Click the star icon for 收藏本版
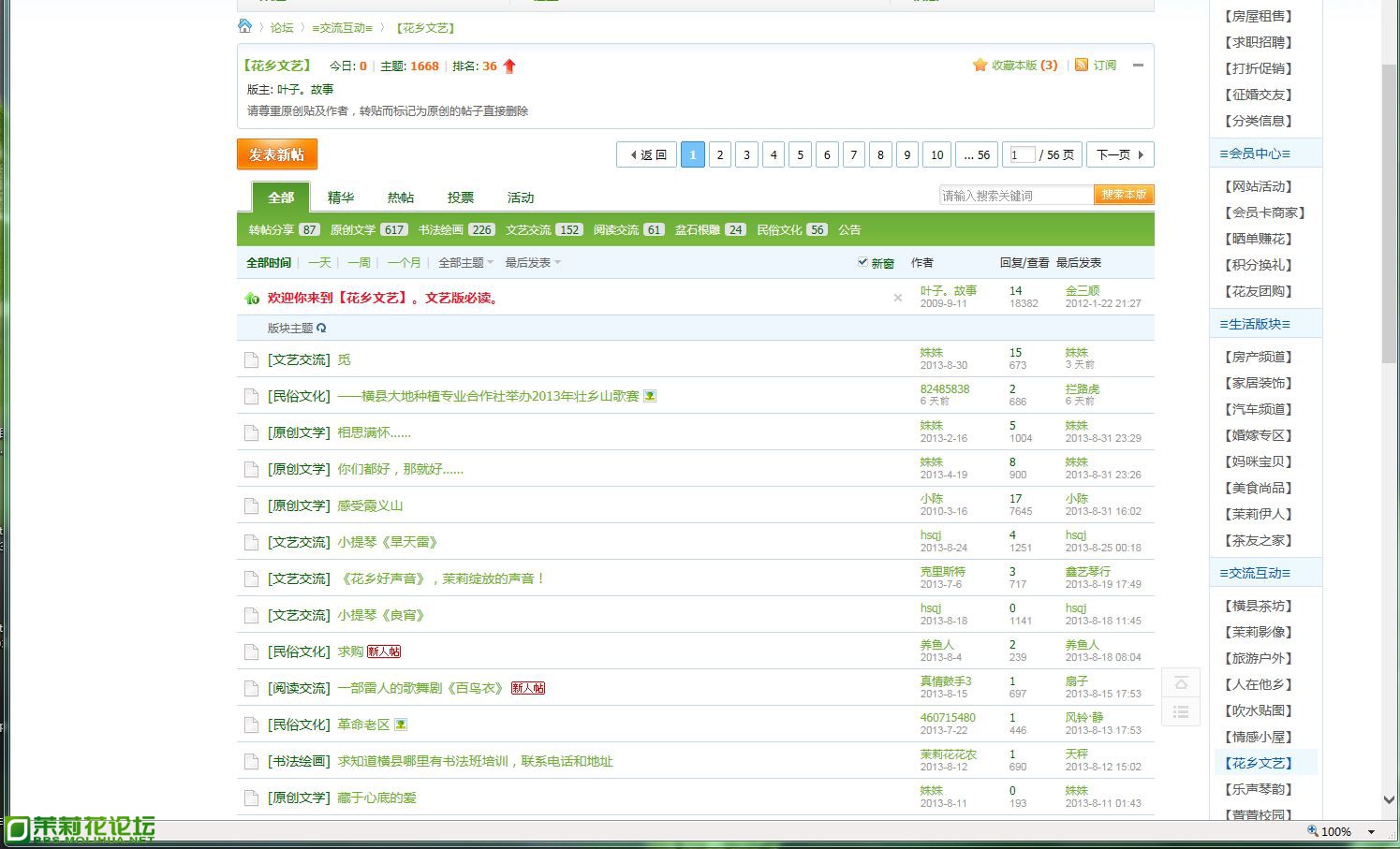The width and height of the screenshot is (1400, 849). pyautogui.click(x=980, y=66)
